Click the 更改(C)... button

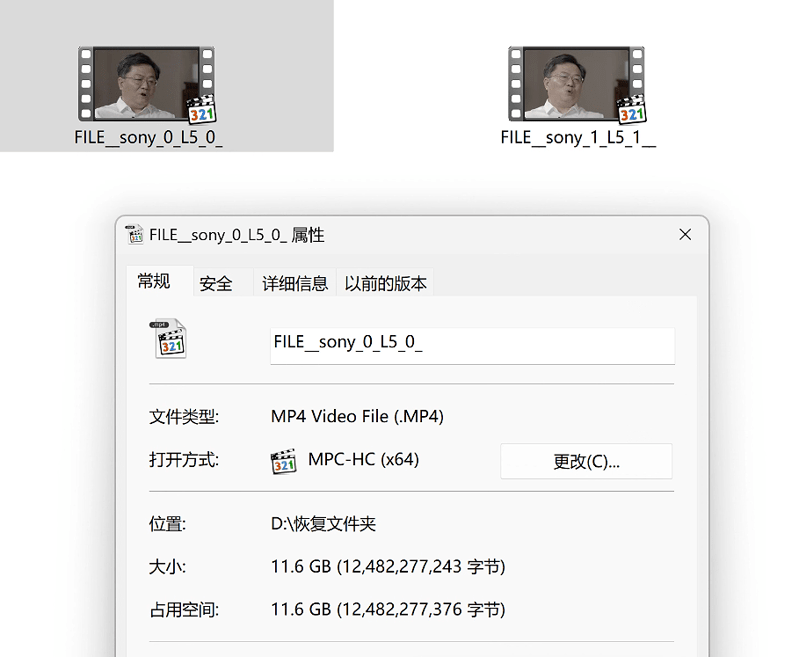click(x=586, y=461)
